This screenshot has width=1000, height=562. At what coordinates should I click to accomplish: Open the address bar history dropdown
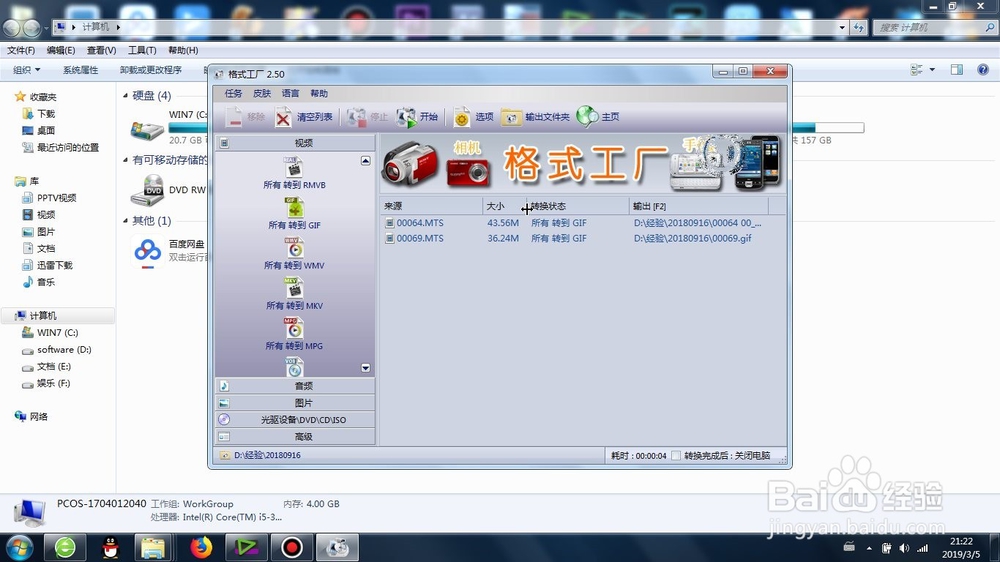(x=842, y=27)
